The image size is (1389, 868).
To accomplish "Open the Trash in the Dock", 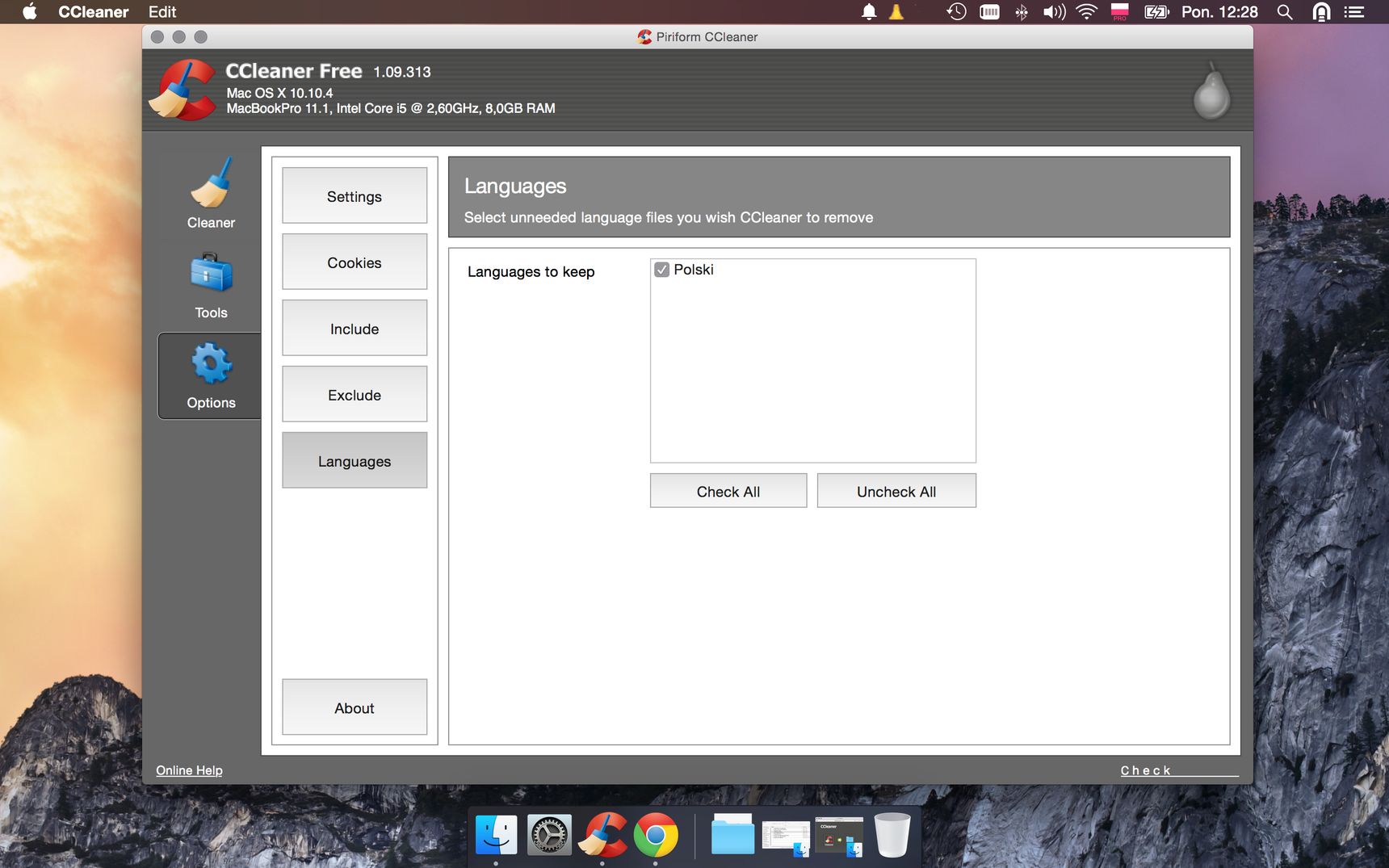I will click(x=892, y=834).
